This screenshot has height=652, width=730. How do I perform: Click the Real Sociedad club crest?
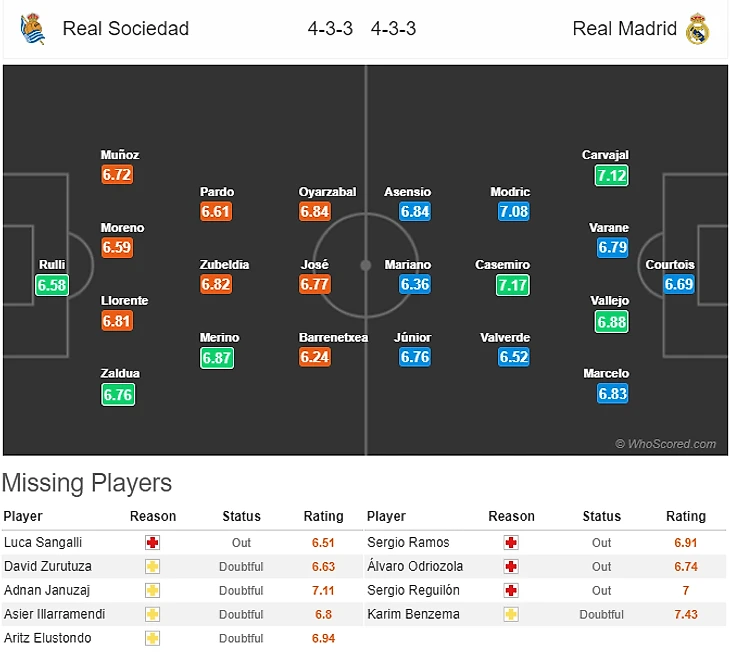tap(32, 29)
